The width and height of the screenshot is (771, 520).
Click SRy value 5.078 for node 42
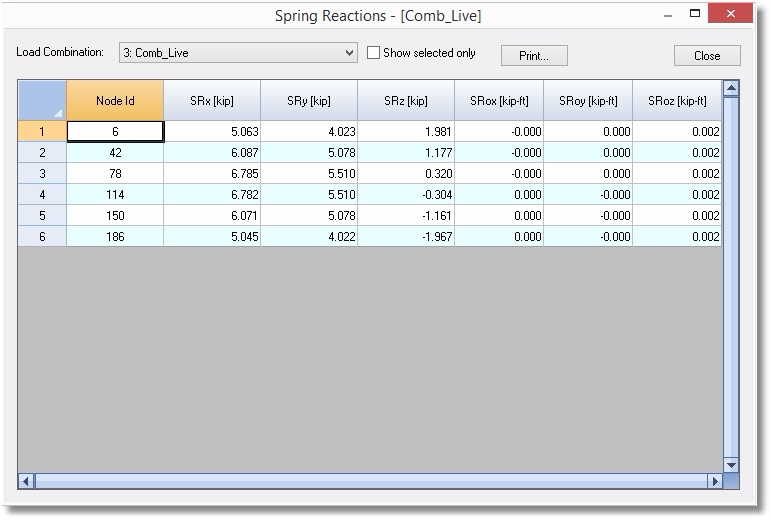(309, 152)
